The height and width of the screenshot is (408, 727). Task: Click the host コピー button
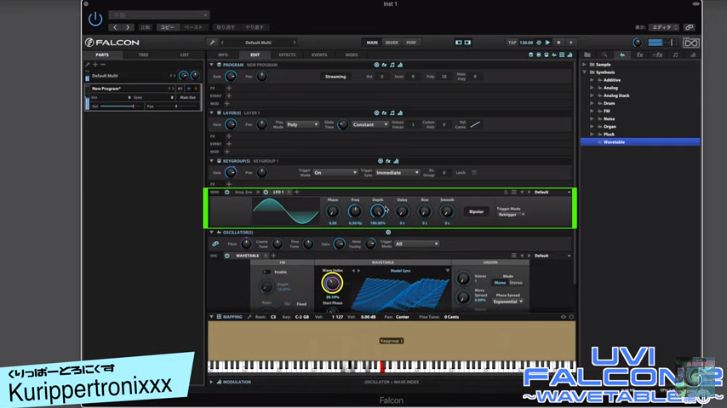click(x=167, y=27)
